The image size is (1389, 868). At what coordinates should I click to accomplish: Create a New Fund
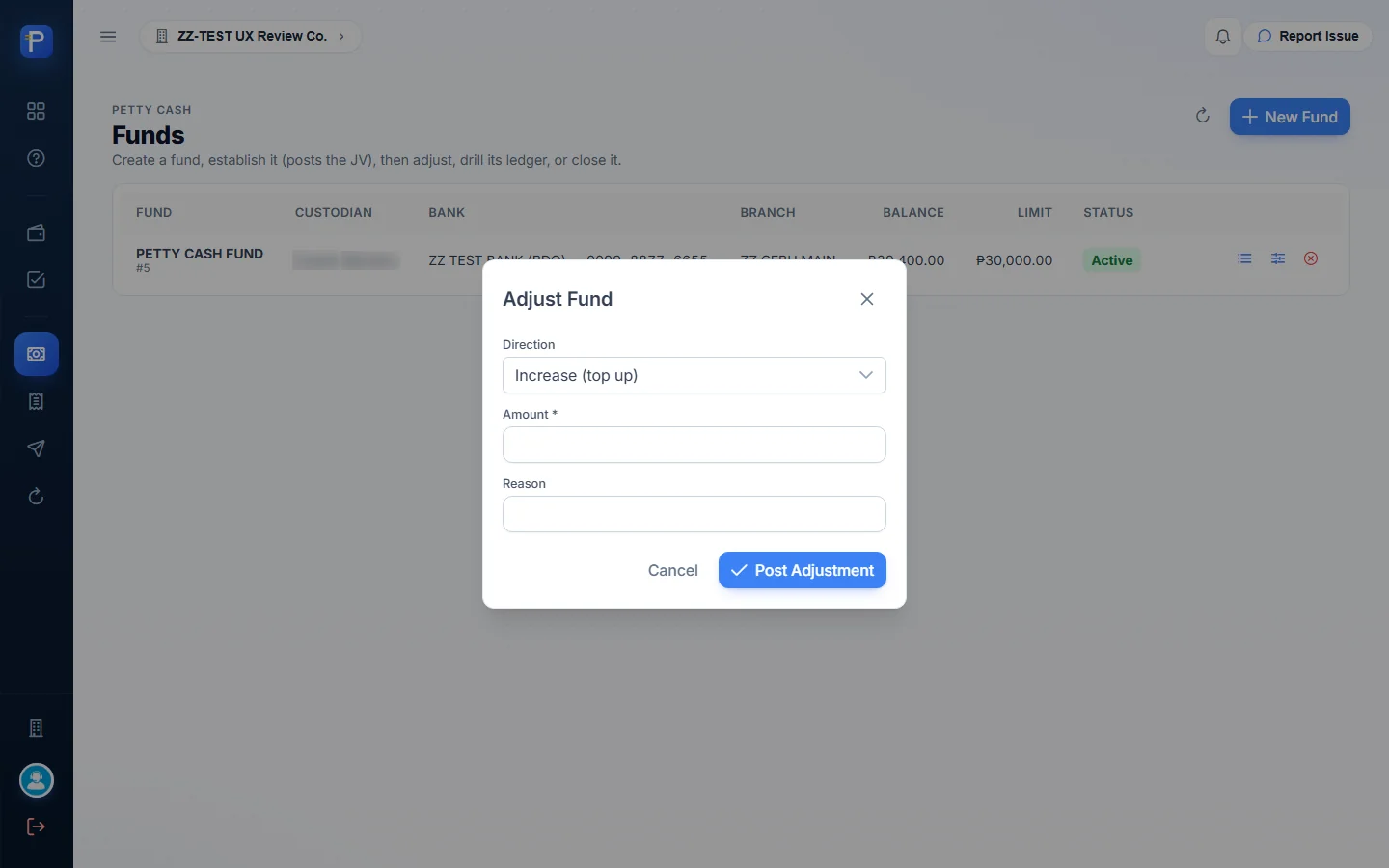[x=1290, y=117]
